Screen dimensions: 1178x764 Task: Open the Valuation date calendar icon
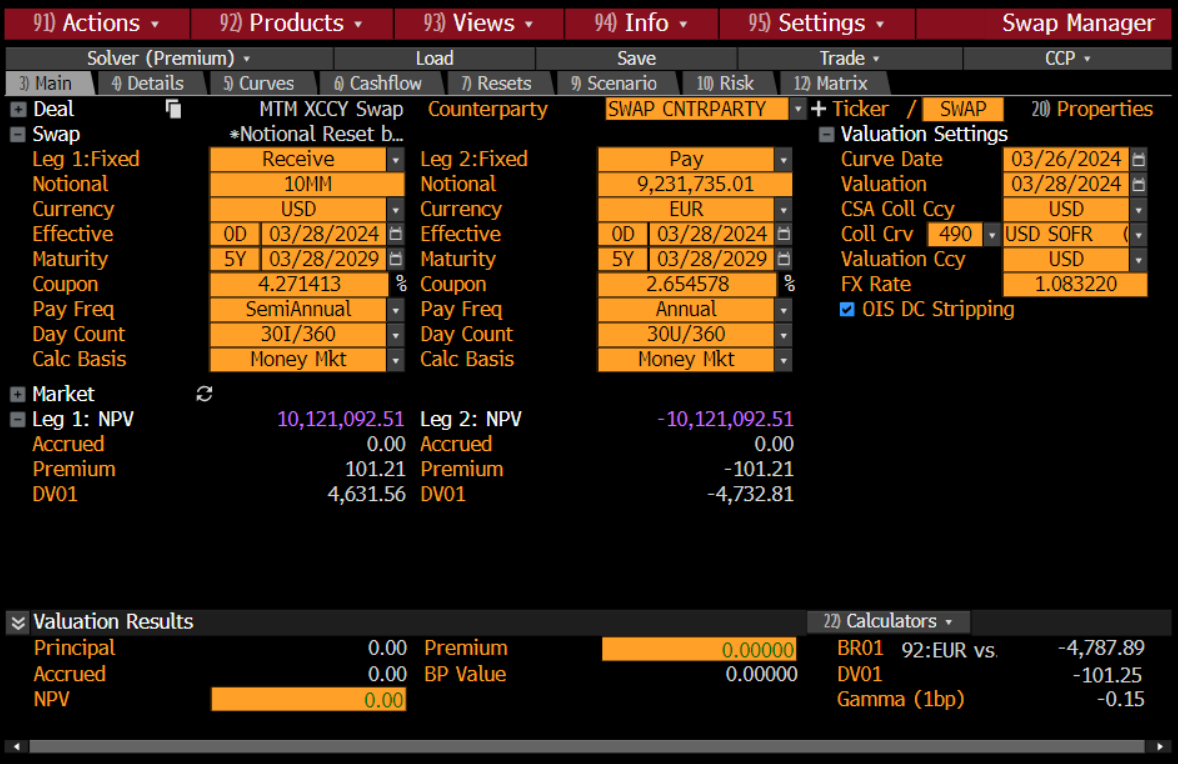tap(1139, 184)
